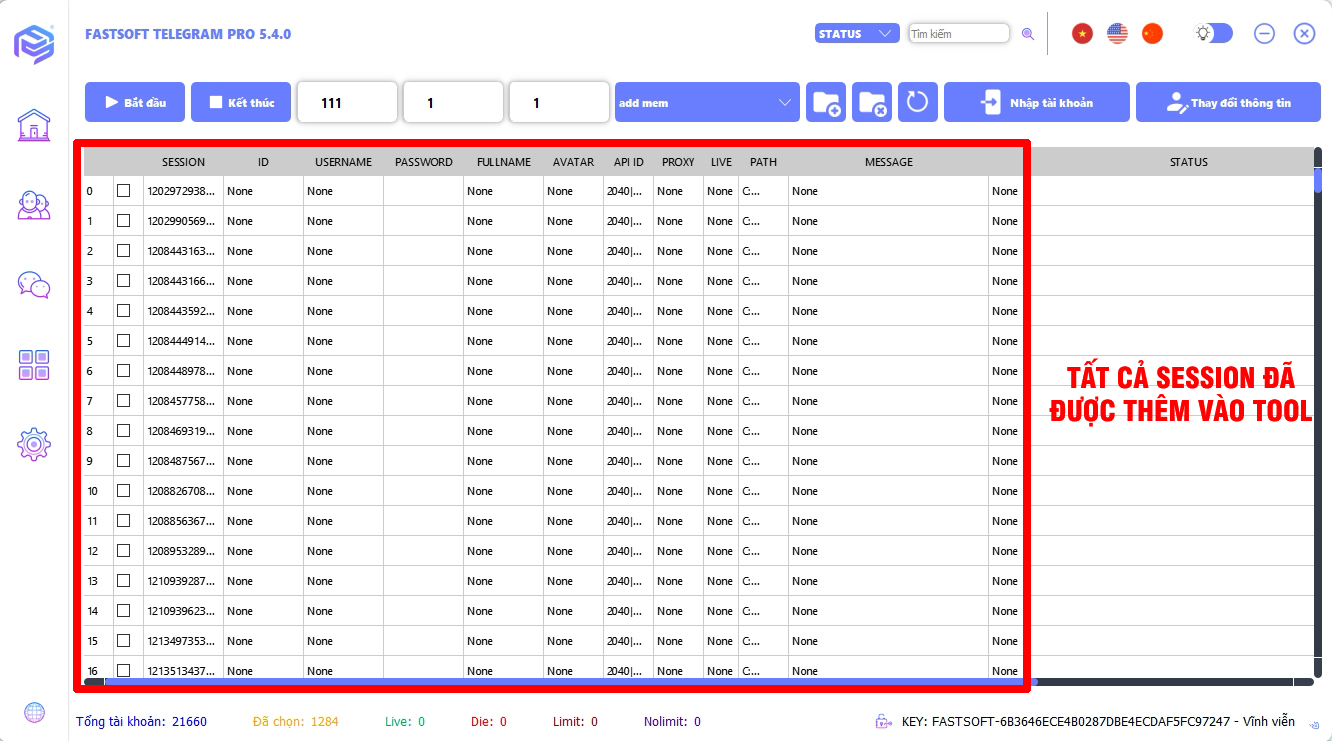Image resolution: width=1332 pixels, height=741 pixels.
Task: Click the FASTSOFT license key text
Action: 1098,721
